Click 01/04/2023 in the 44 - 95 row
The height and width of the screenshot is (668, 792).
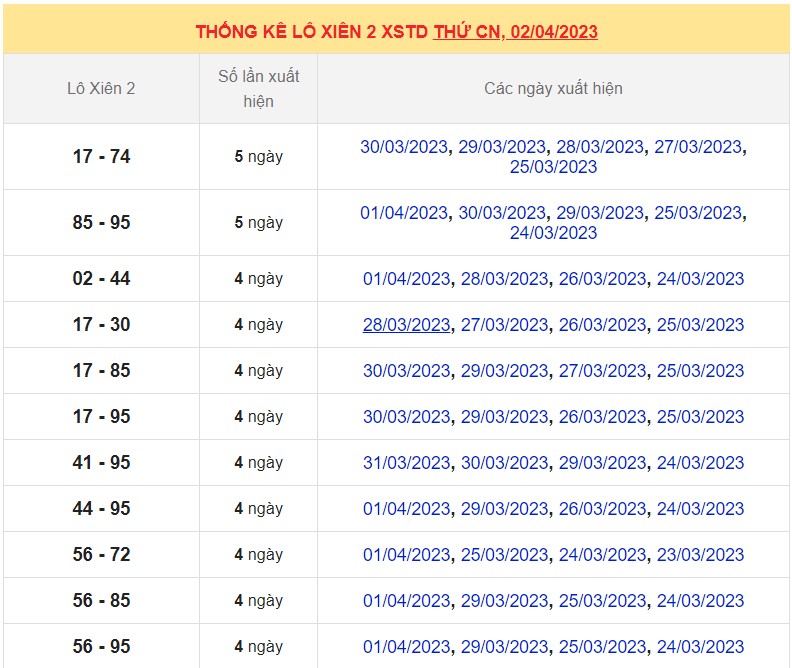tap(406, 509)
